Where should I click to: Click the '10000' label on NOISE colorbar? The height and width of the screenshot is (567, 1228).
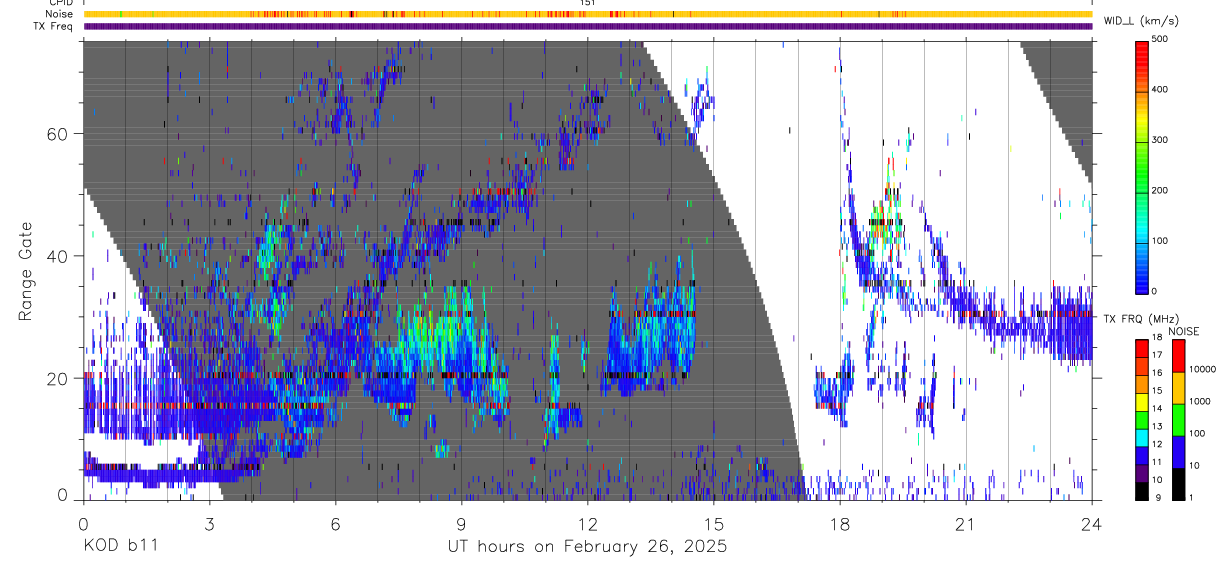tap(1203, 369)
